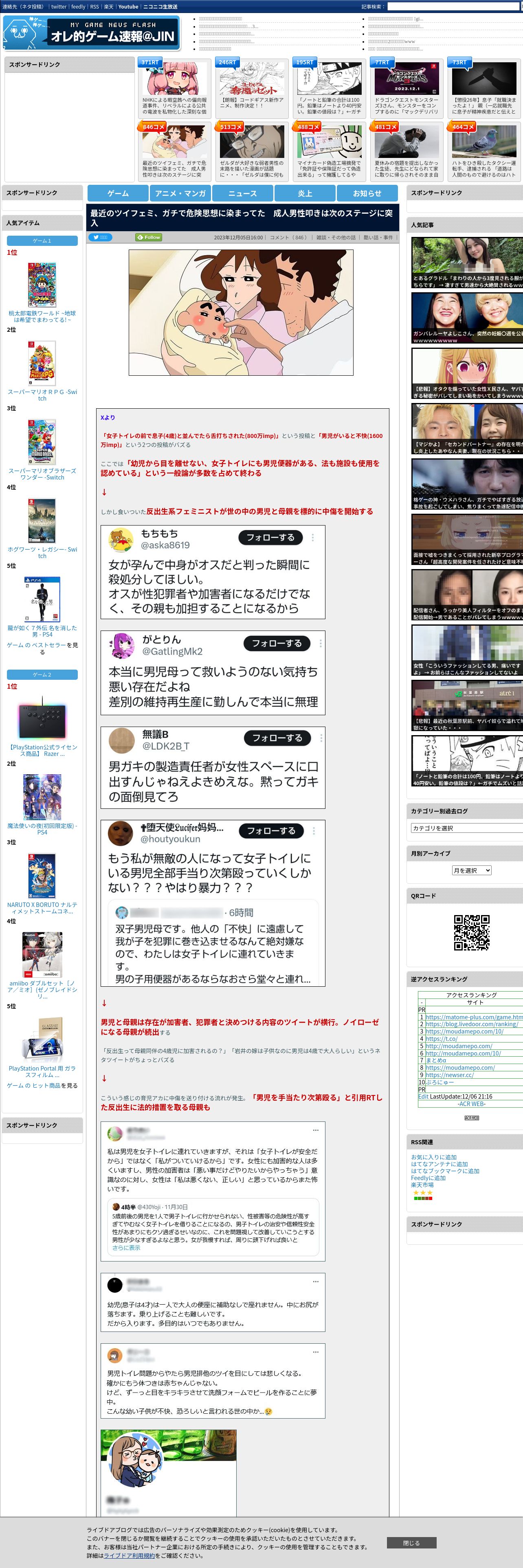The image size is (523, 1568).
Task: Click the オレ的ゲーム速報@JIN site logo
Action: tap(92, 32)
